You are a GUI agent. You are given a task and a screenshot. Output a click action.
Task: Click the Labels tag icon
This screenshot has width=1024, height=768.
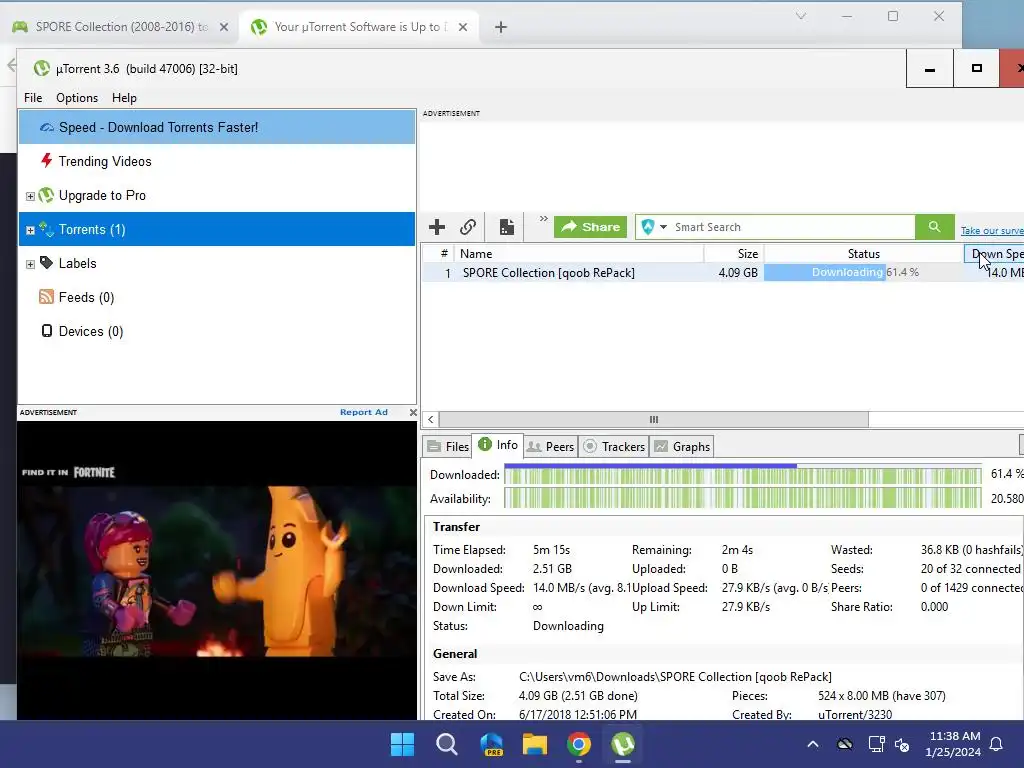tap(46, 263)
